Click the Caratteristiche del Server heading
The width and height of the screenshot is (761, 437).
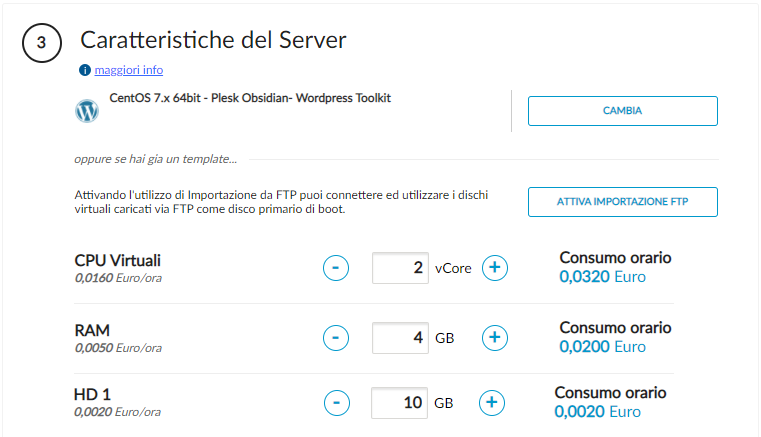pyautogui.click(x=213, y=41)
